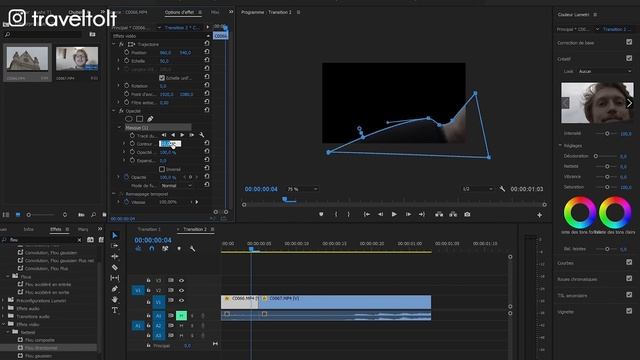The height and width of the screenshot is (360, 640).
Task: Open the Lumetri Look dropdown
Action: click(x=604, y=71)
